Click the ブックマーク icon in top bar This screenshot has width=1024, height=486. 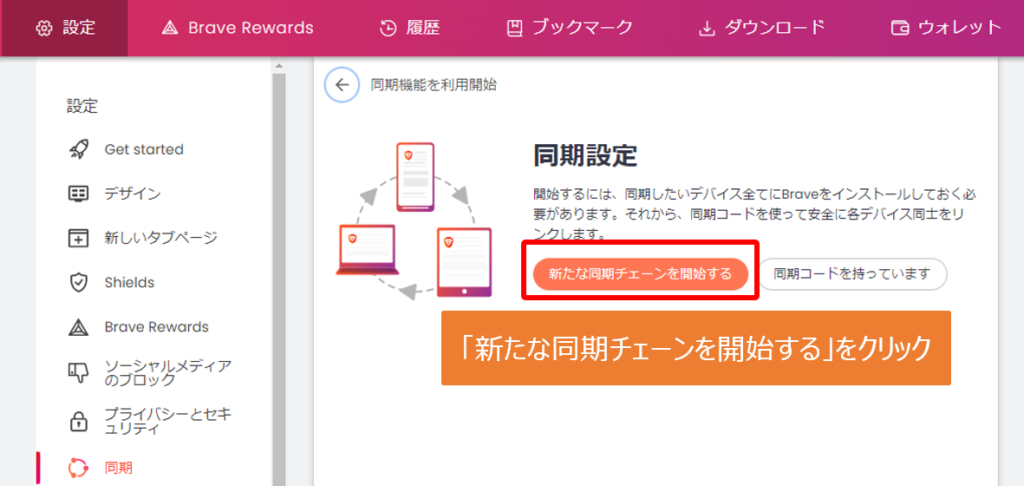515,28
